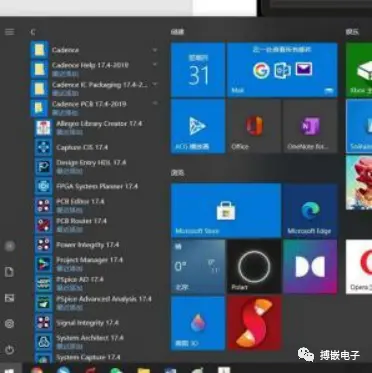Open the Polarr tile
The image size is (372, 373).
(254, 267)
